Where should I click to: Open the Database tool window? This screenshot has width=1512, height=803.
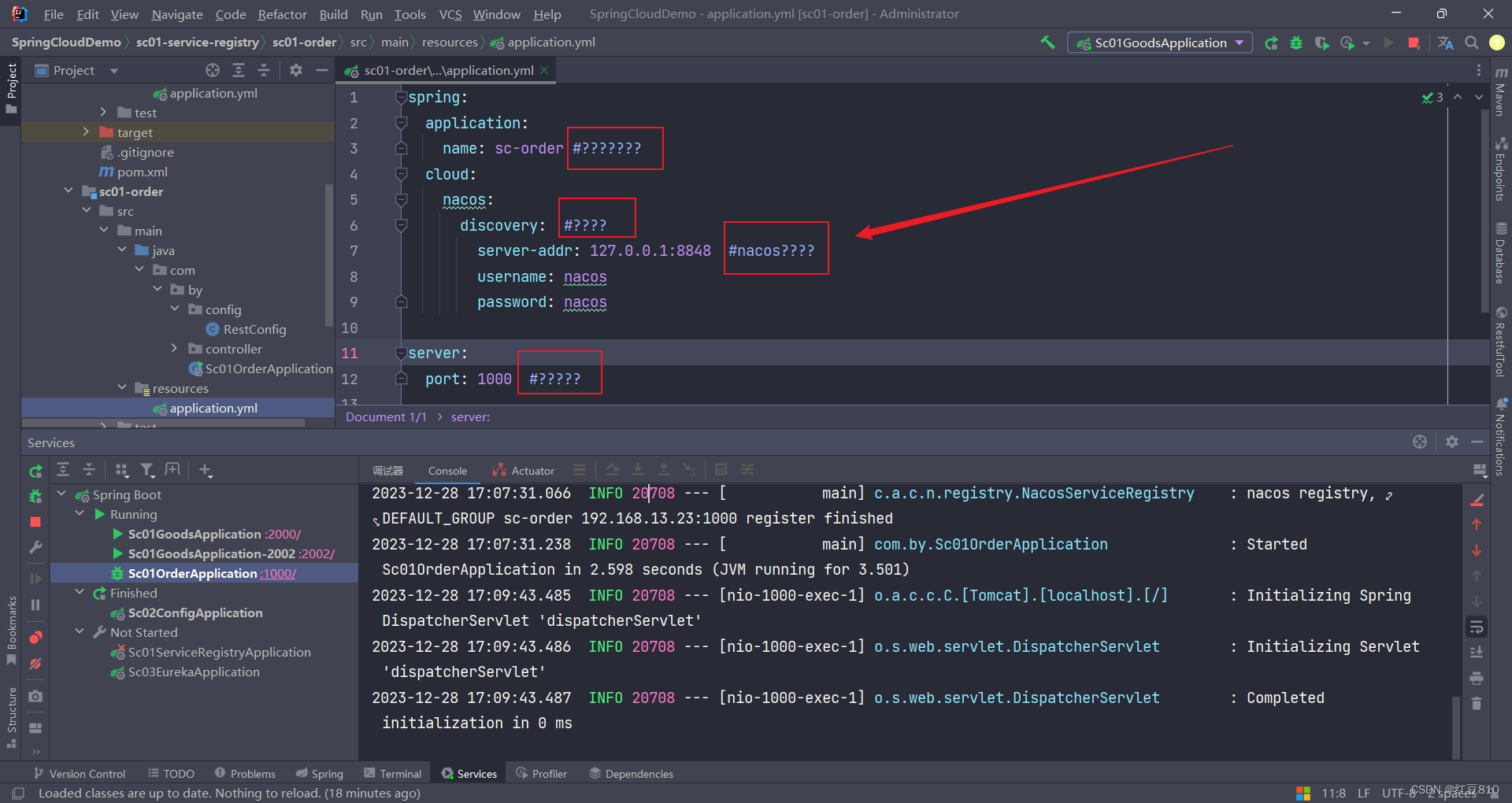1501,253
